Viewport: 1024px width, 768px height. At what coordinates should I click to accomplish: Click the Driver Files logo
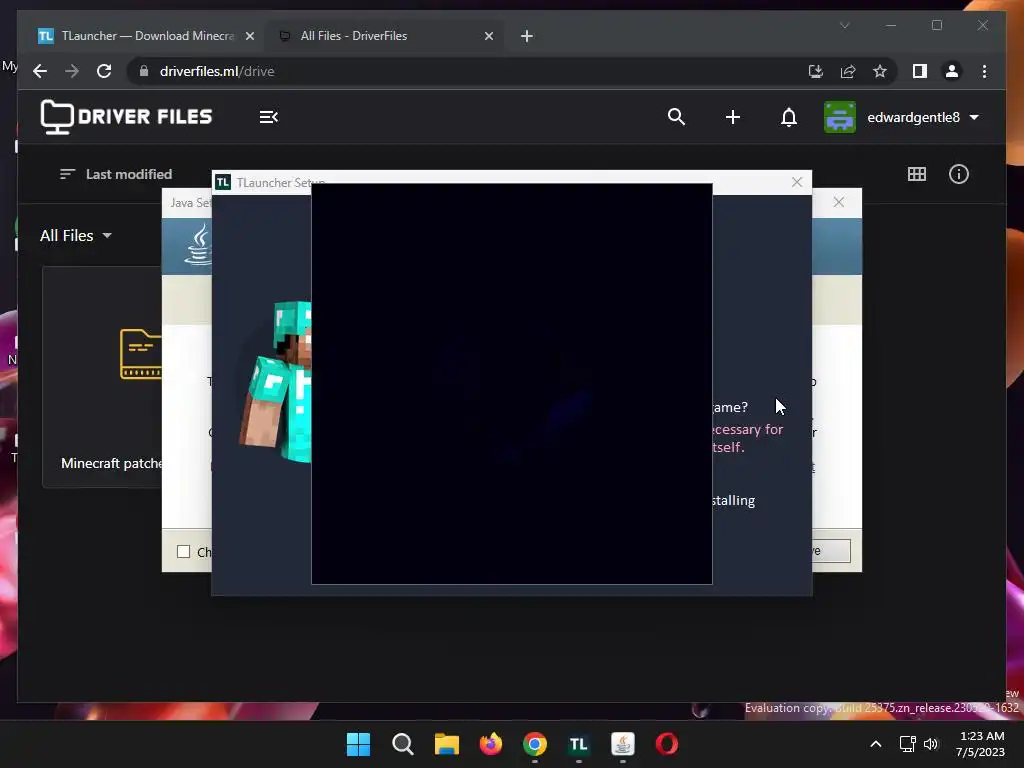coord(126,117)
